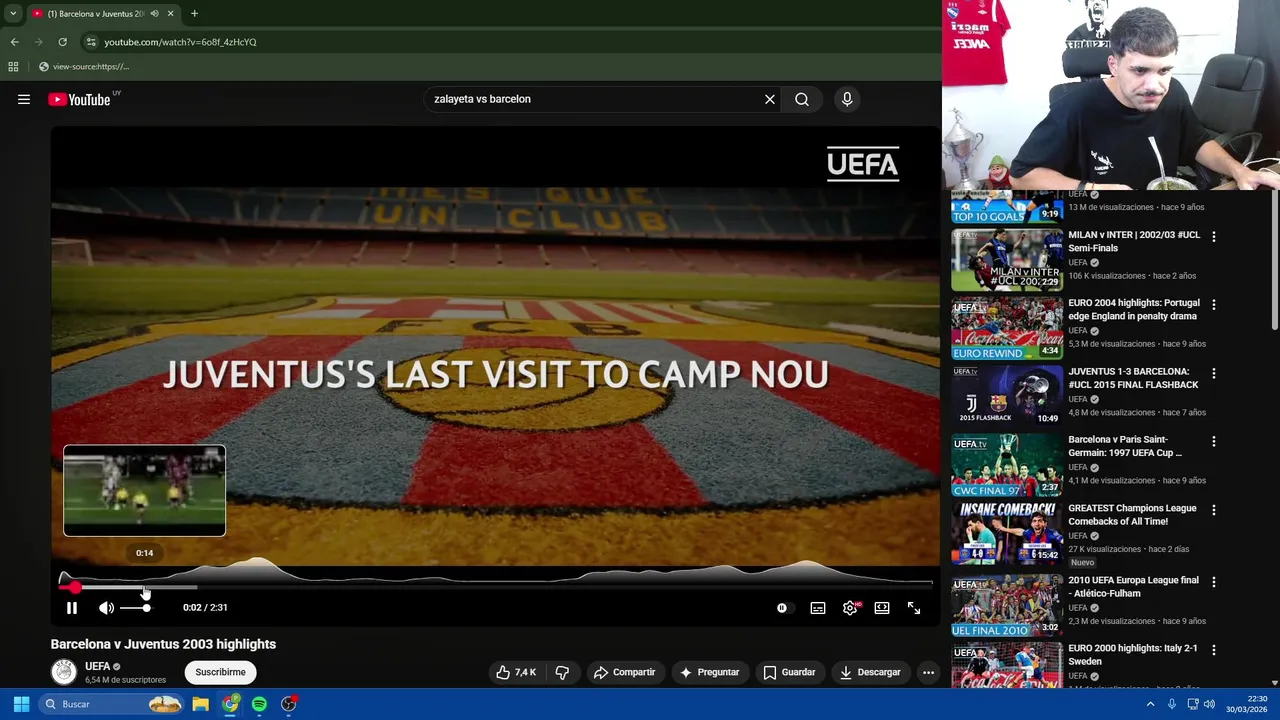Open the player settings gear
Image resolution: width=1280 pixels, height=720 pixels.
click(x=850, y=608)
